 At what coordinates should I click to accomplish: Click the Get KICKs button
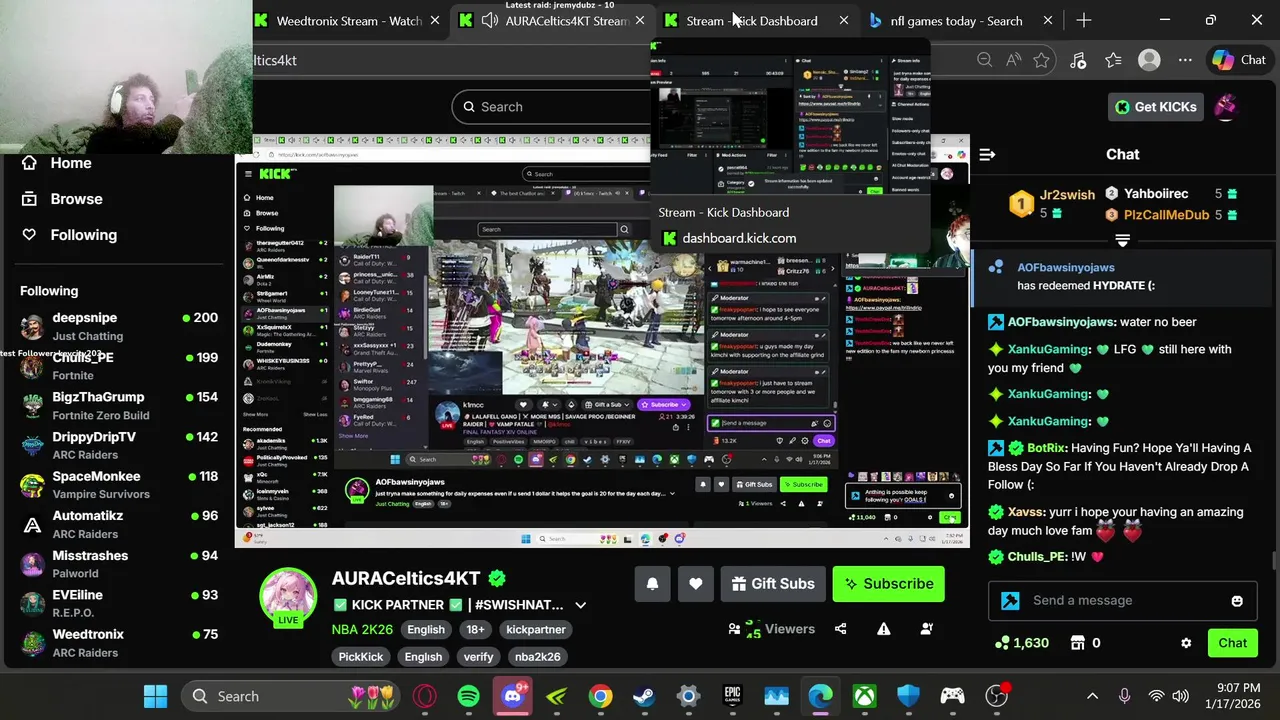point(1156,107)
